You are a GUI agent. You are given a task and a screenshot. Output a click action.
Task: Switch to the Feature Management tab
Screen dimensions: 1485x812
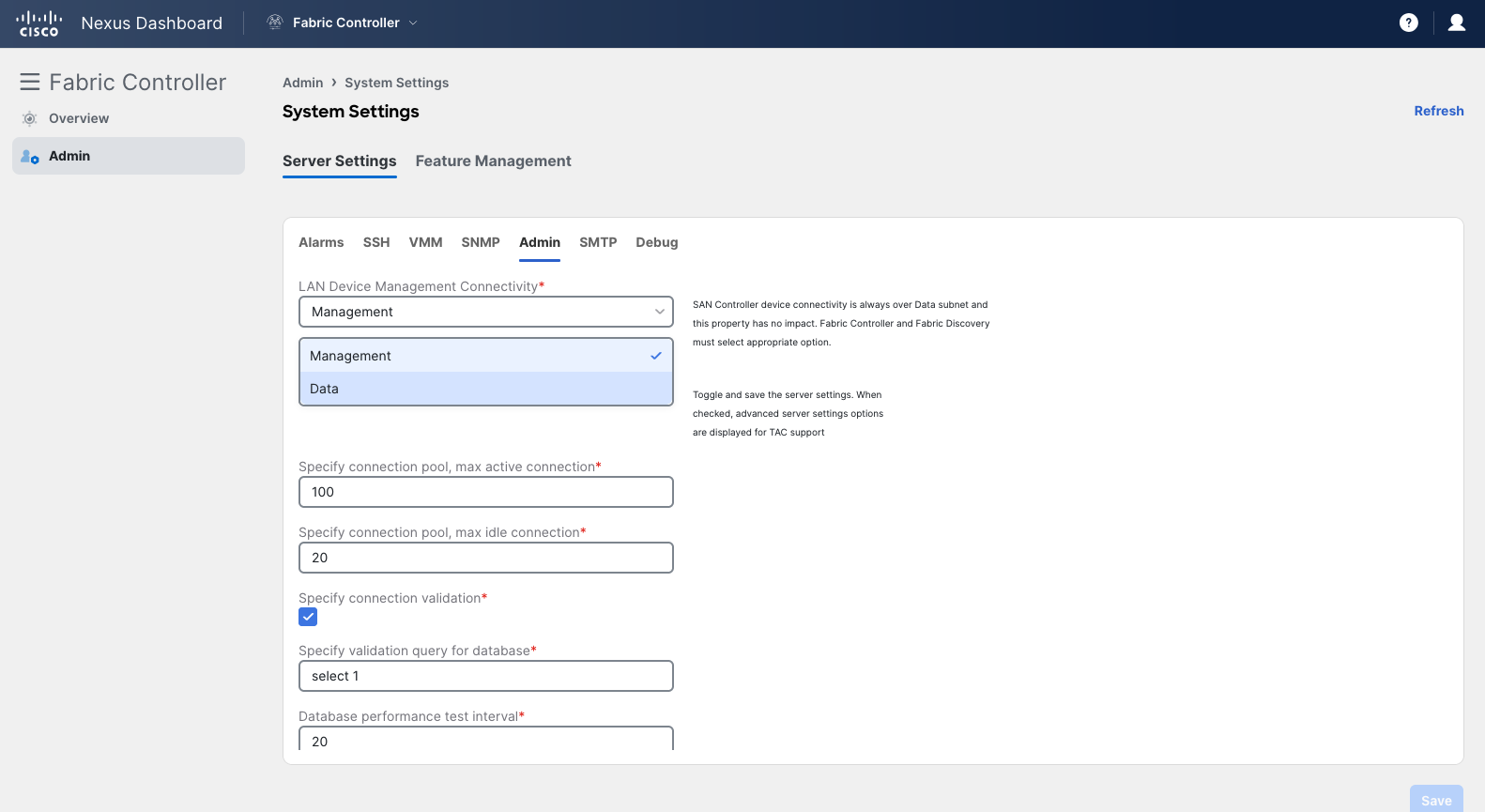click(x=494, y=161)
